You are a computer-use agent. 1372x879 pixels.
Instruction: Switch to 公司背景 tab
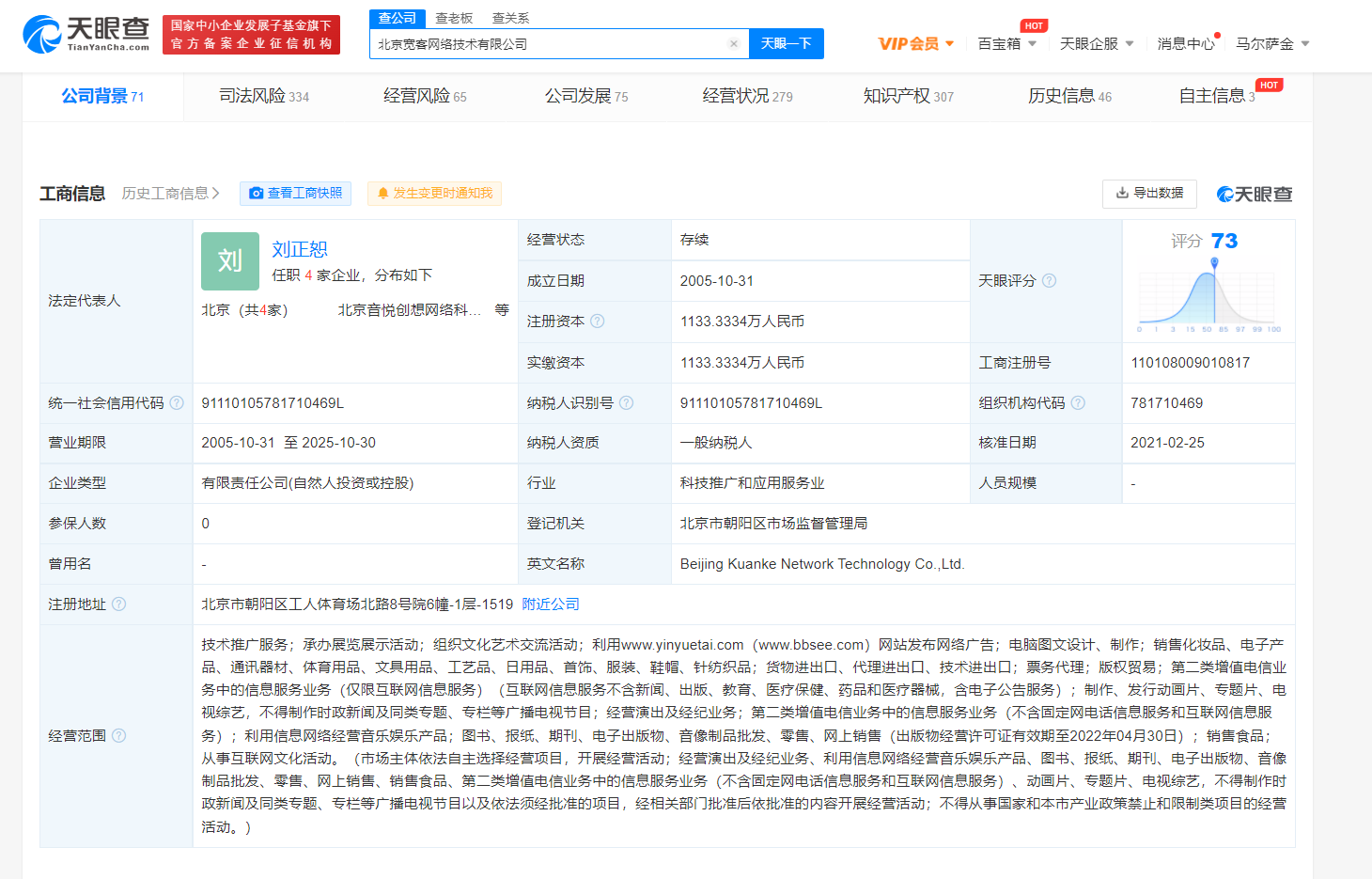coord(102,96)
